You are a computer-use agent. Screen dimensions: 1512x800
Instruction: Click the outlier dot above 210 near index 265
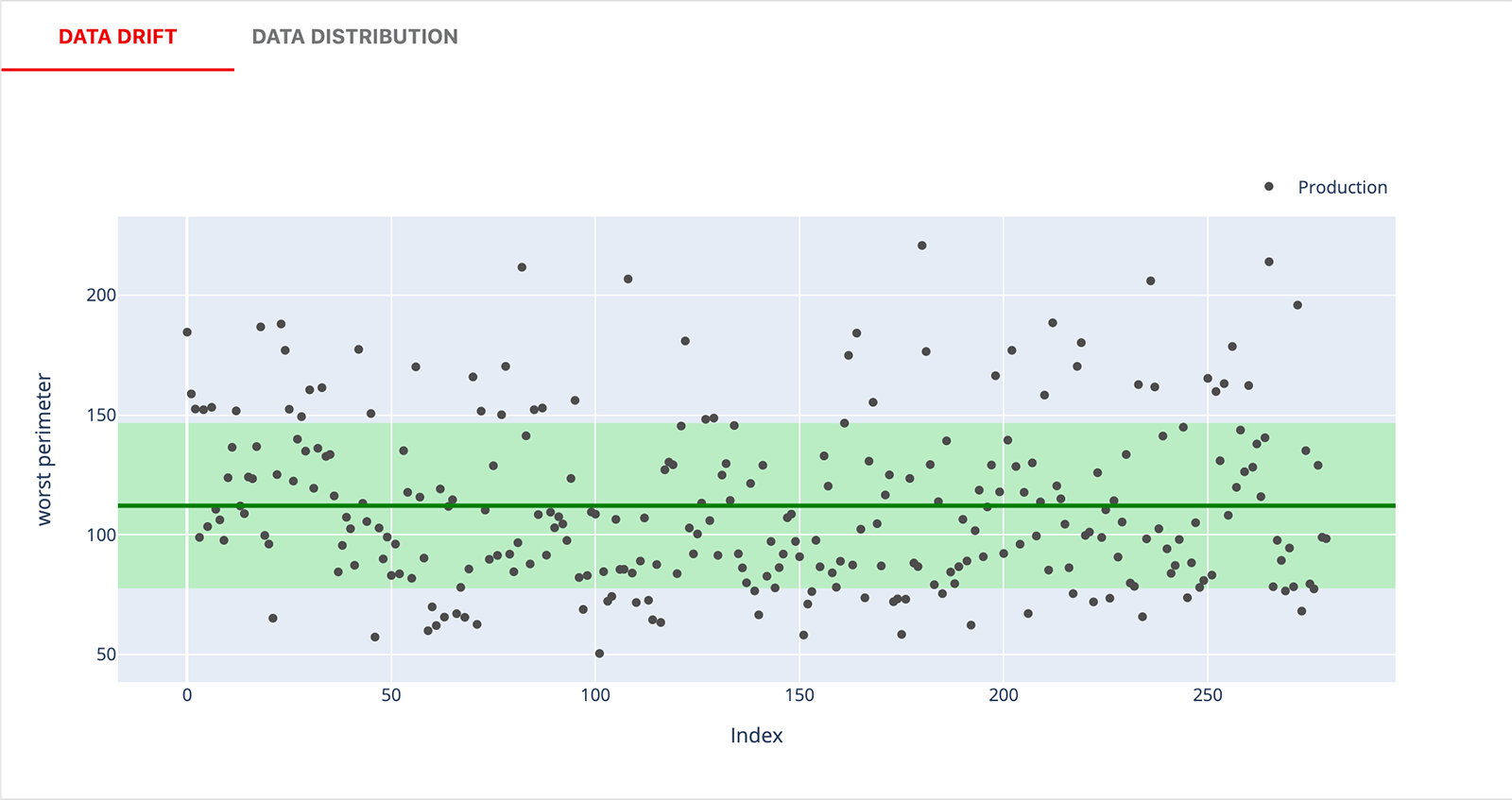point(1267,263)
